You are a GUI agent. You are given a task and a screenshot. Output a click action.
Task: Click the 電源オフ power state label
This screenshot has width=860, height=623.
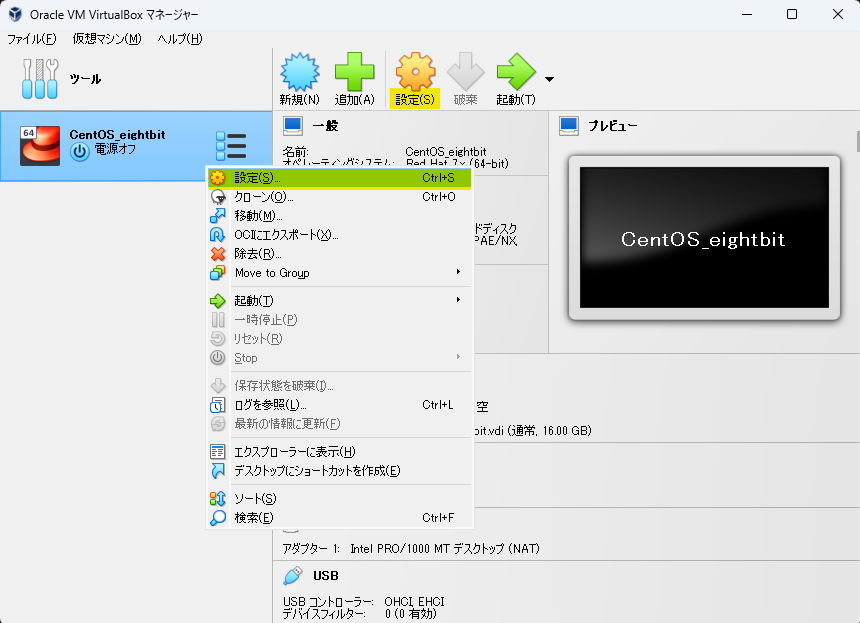click(115, 149)
